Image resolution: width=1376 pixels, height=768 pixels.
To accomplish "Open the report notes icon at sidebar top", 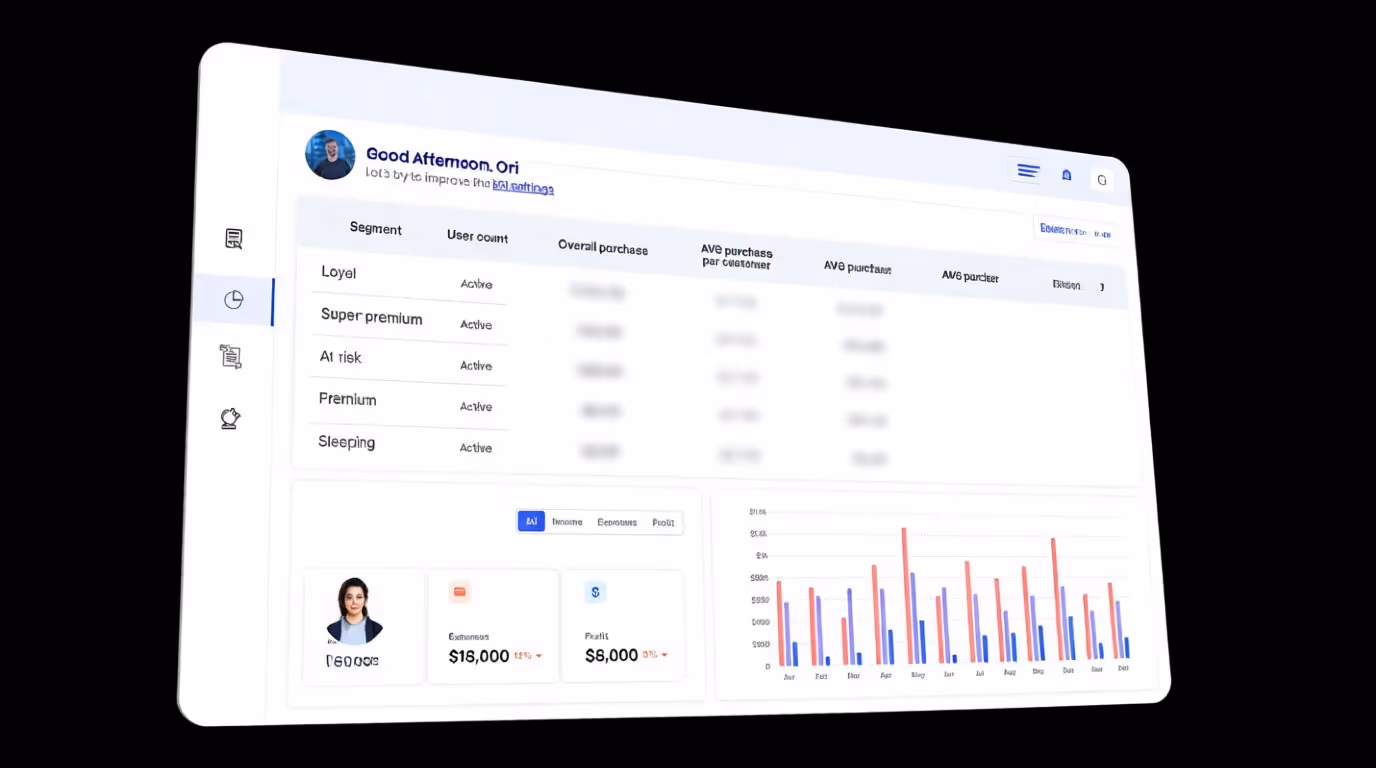I will pyautogui.click(x=233, y=238).
